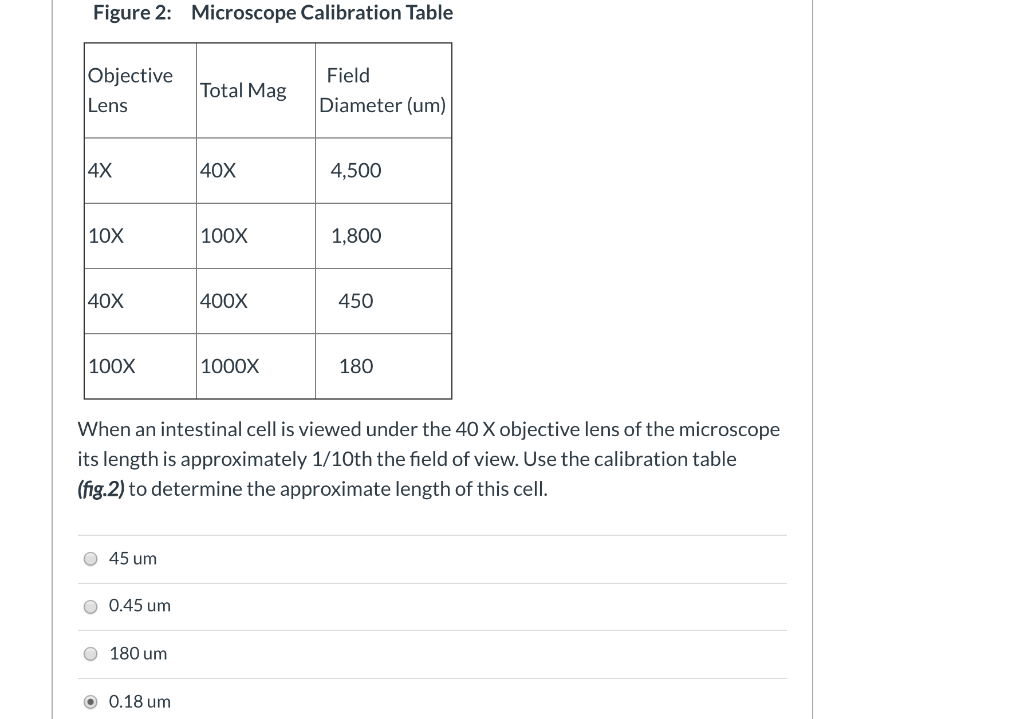Click the 40X objective lens table cell
The width and height of the screenshot is (1024, 719).
click(103, 300)
